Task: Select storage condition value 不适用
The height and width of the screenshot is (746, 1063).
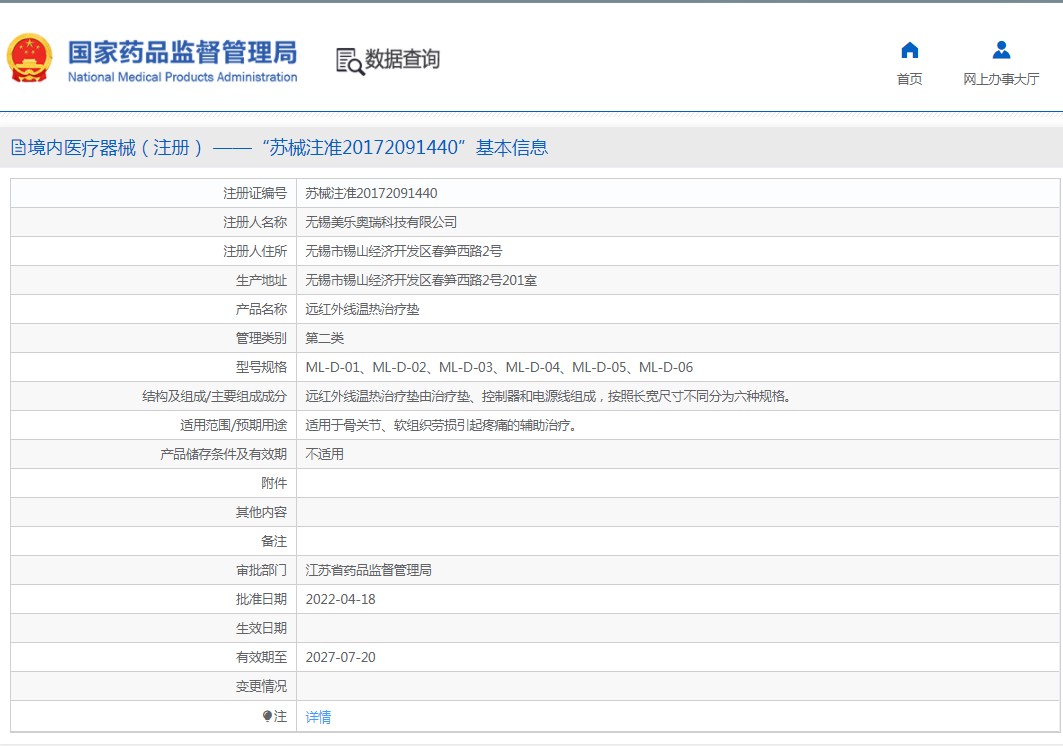Action: (x=324, y=454)
